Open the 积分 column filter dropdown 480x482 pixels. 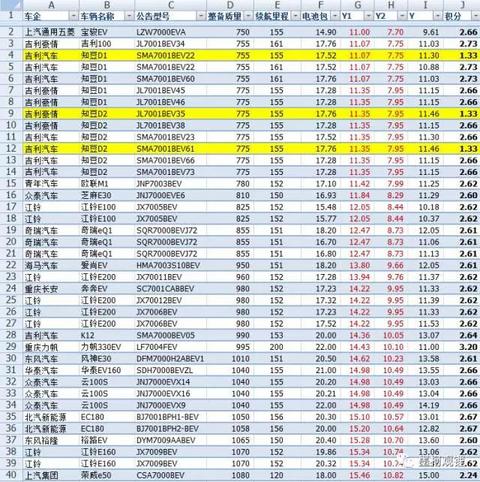[x=475, y=16]
